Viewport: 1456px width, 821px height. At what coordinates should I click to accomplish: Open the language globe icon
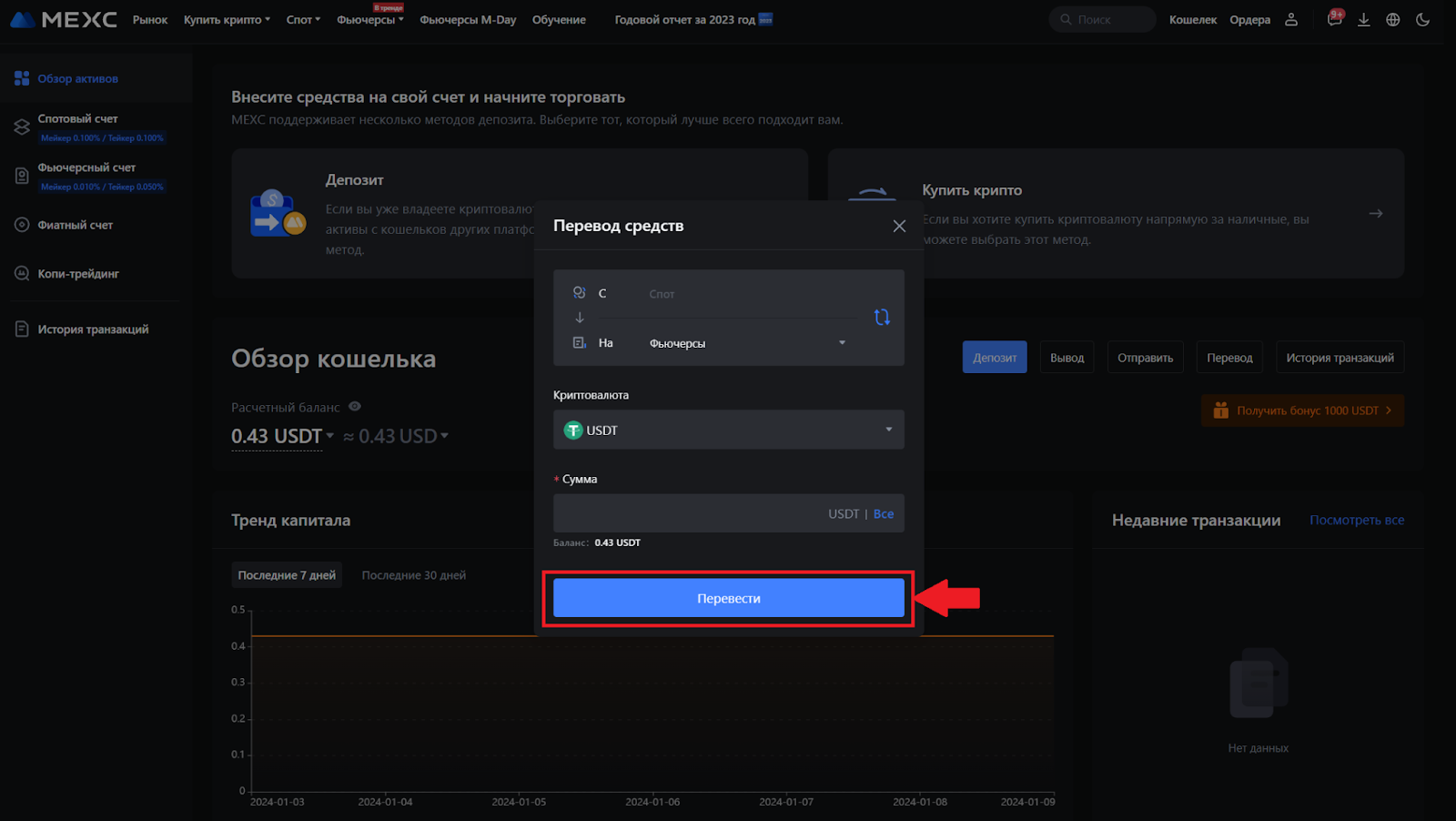pos(1393,20)
